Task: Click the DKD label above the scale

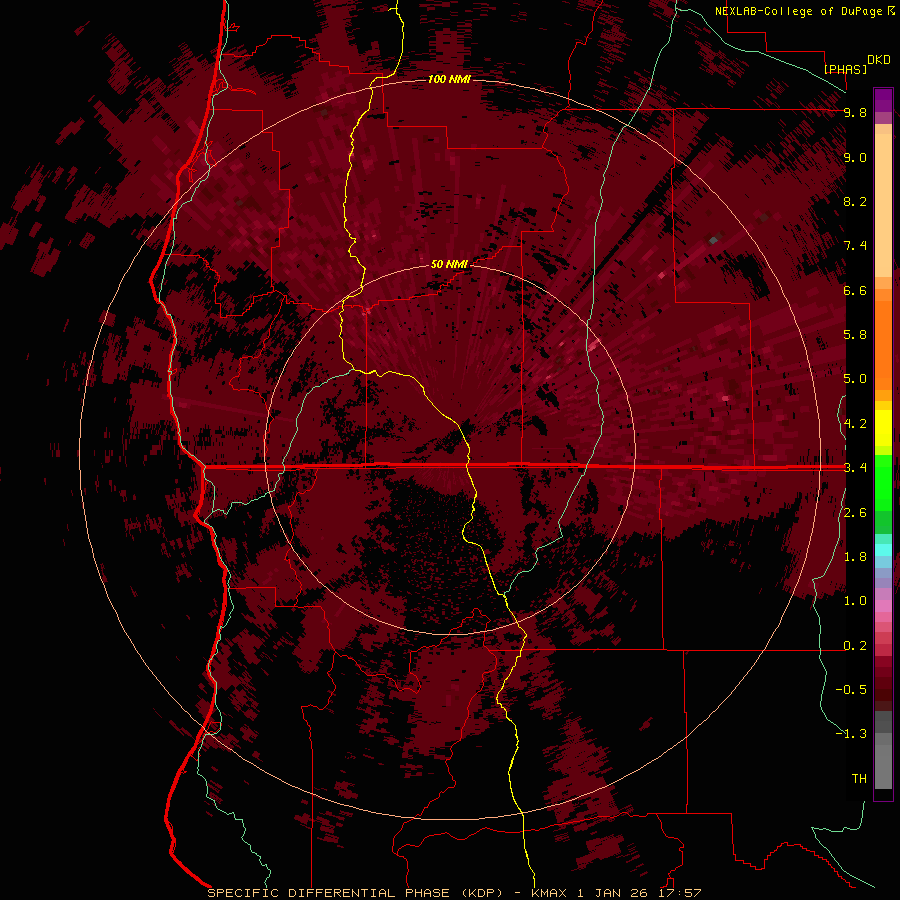Action: 879,60
